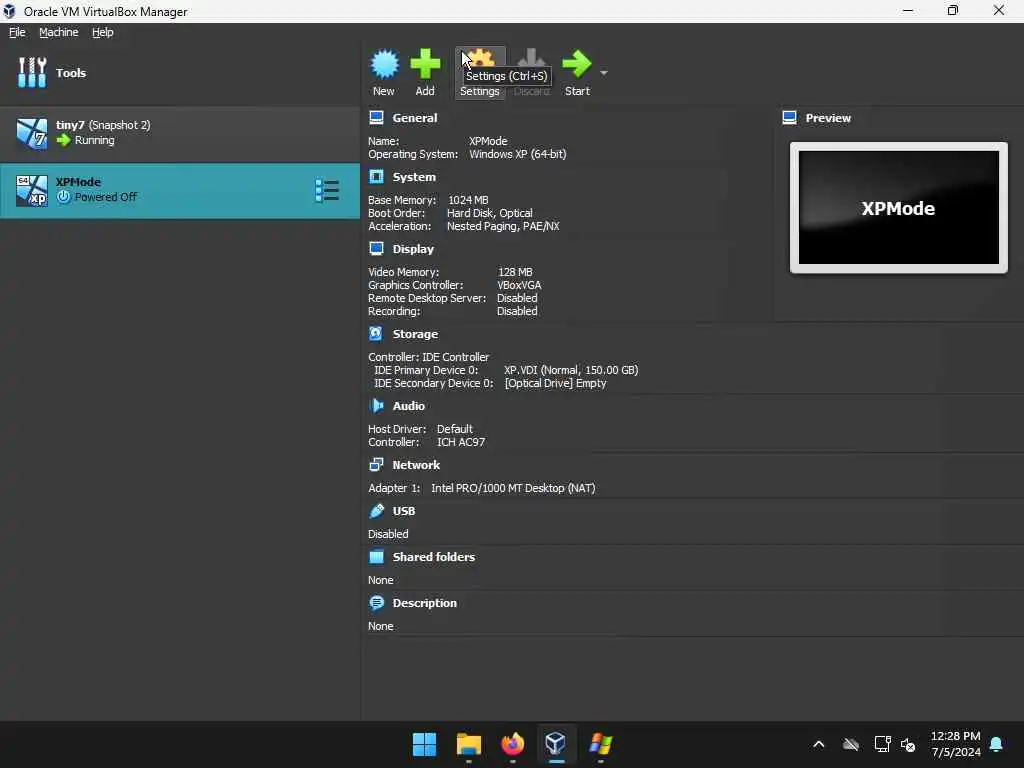Click the Boot Order Hard Disk, Optical value
Image resolution: width=1024 pixels, height=768 pixels.
pos(490,213)
